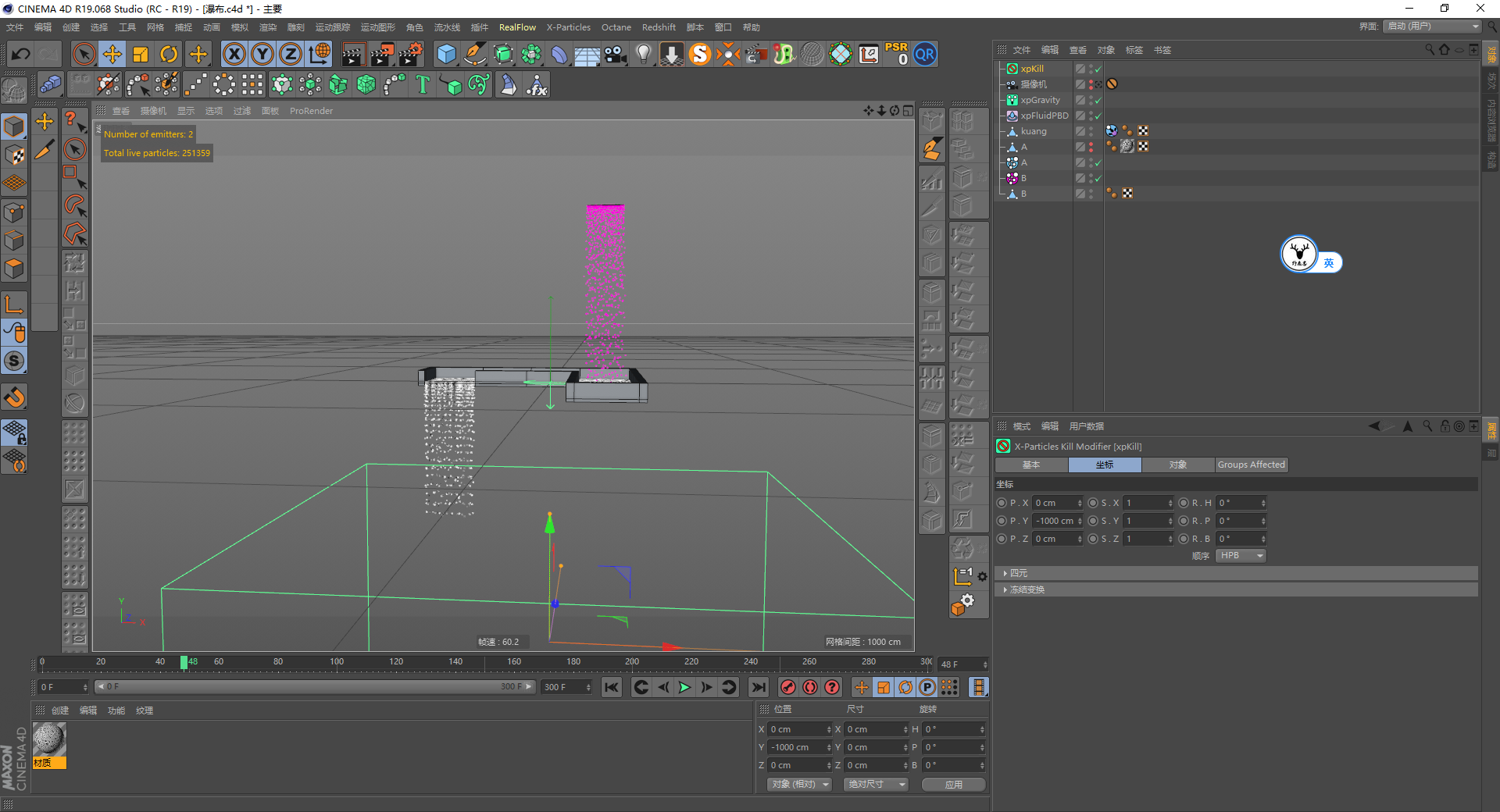This screenshot has width=1500, height=812.
Task: Click the P . Y -1000 cm input field
Action: 1055,521
